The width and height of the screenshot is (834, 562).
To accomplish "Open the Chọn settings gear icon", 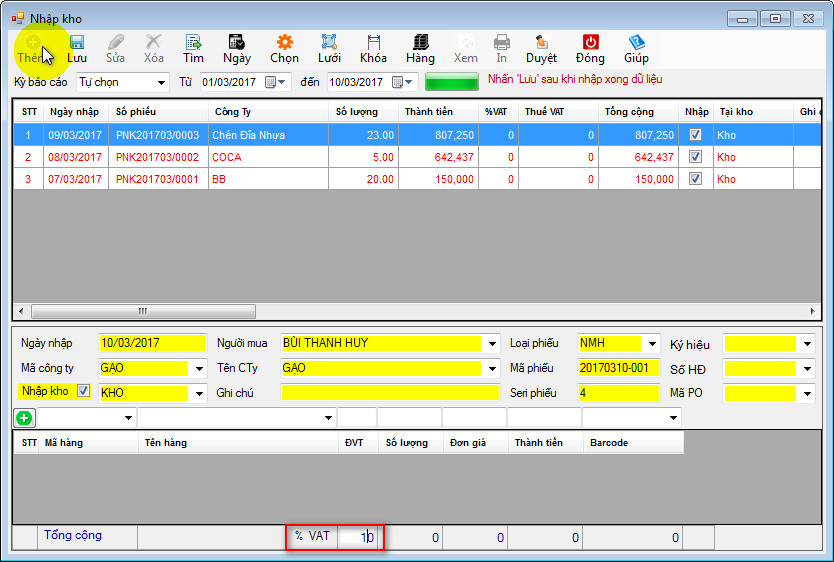I will [x=285, y=42].
